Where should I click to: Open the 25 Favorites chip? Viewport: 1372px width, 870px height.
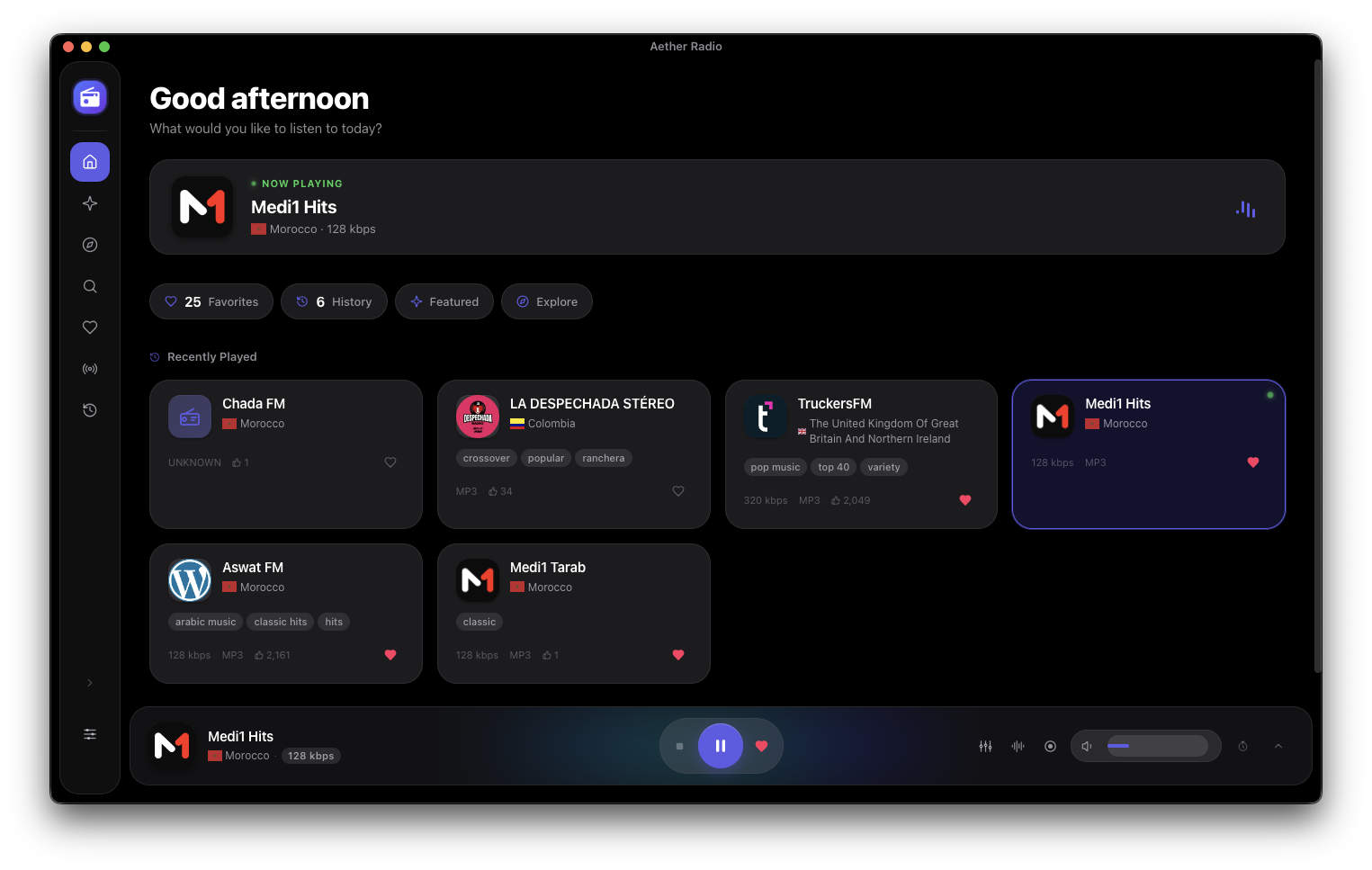(211, 301)
